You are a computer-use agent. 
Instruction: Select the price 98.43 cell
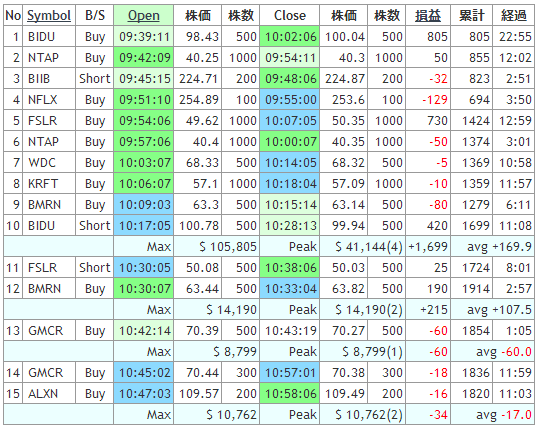pyautogui.click(x=198, y=37)
